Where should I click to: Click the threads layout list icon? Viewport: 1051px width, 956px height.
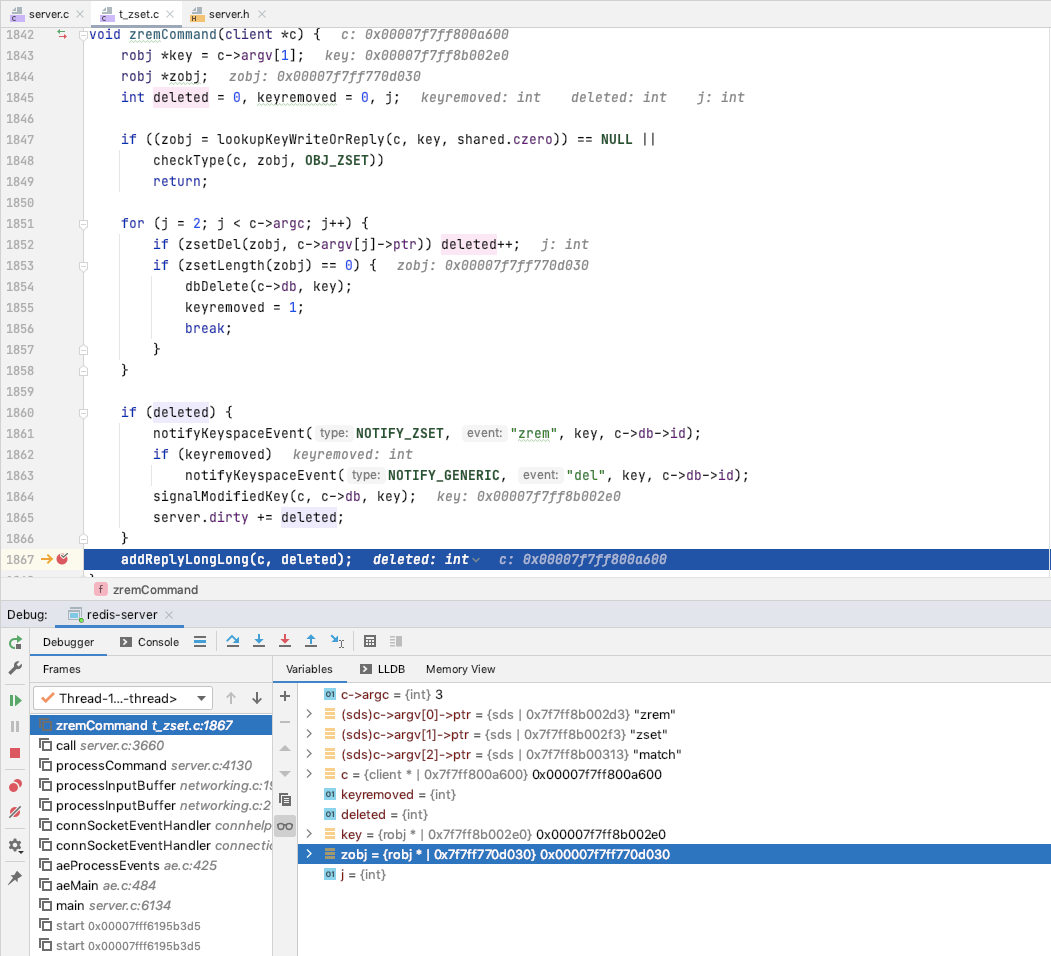(x=200, y=642)
